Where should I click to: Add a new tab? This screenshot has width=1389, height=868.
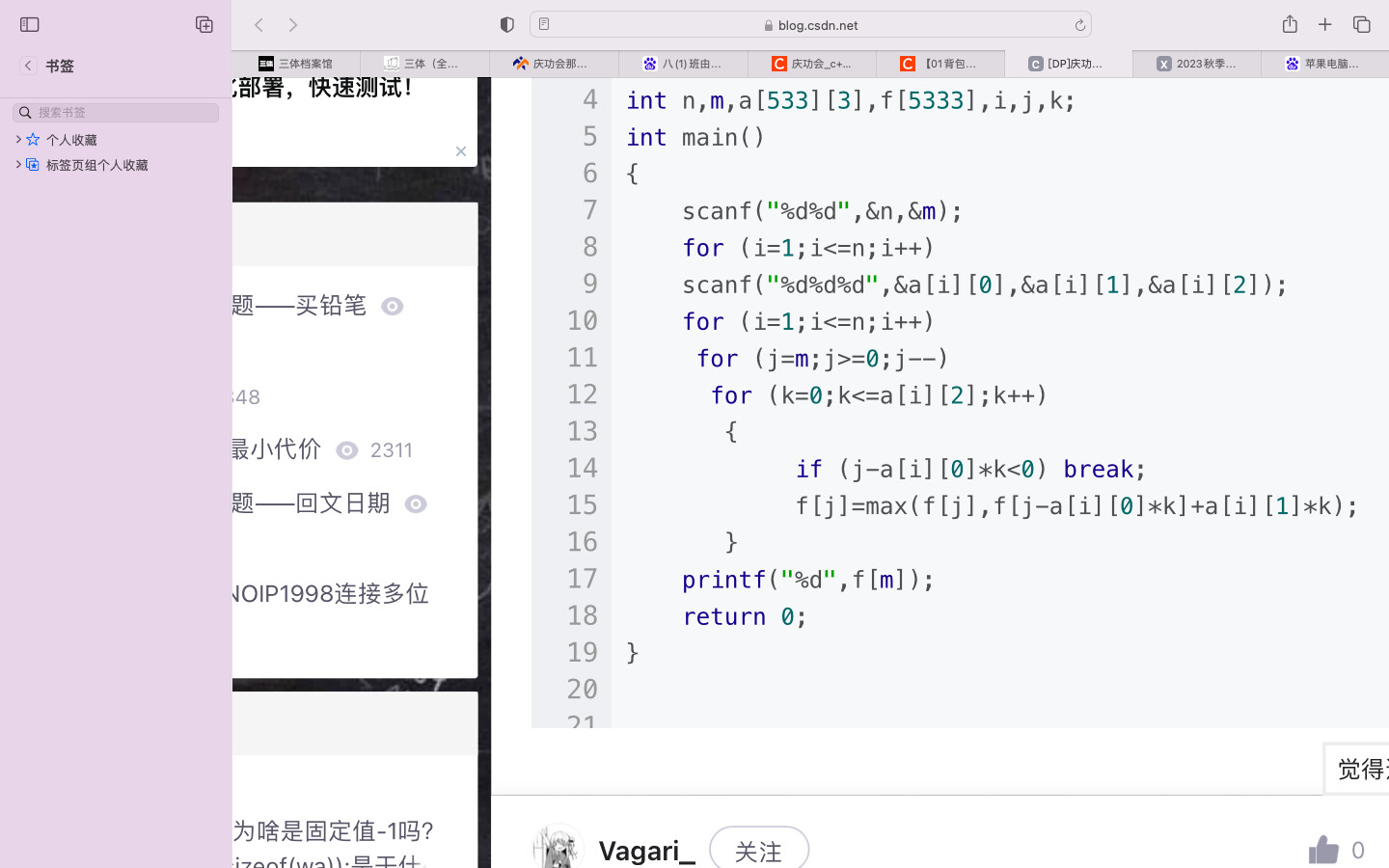(1325, 25)
